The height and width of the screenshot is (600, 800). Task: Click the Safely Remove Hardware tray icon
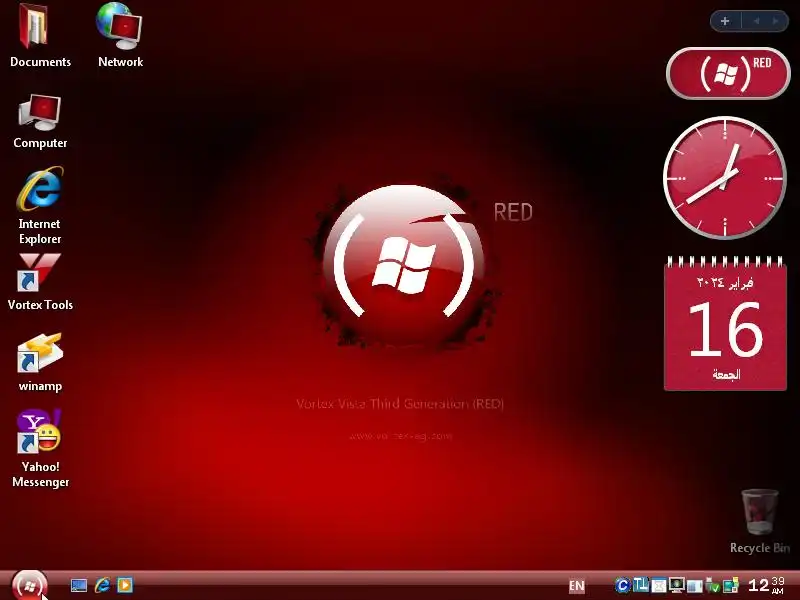(712, 585)
